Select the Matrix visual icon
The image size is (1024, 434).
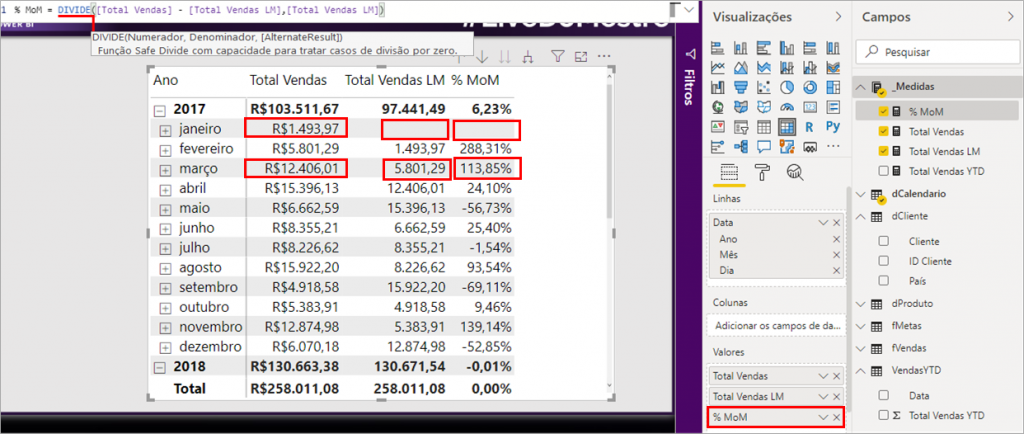click(x=787, y=127)
